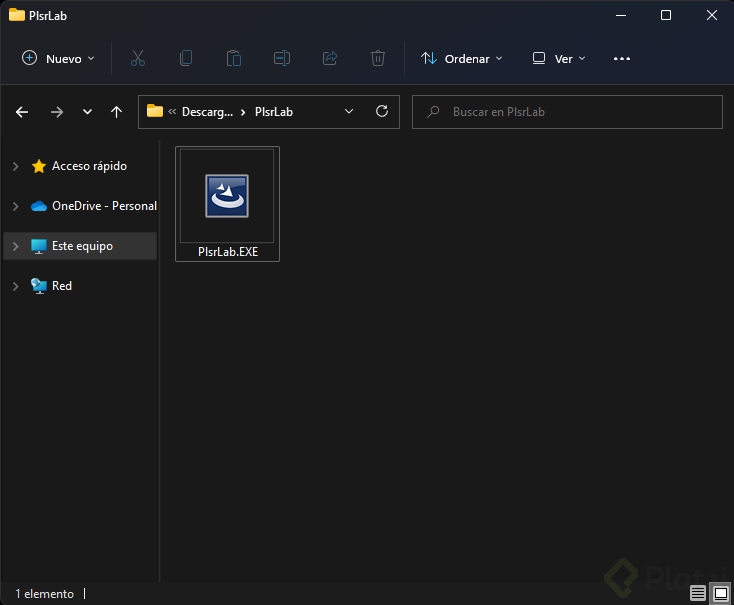Click Descarg... in the address breadcrumb
The width and height of the screenshot is (734, 605).
pyautogui.click(x=207, y=112)
